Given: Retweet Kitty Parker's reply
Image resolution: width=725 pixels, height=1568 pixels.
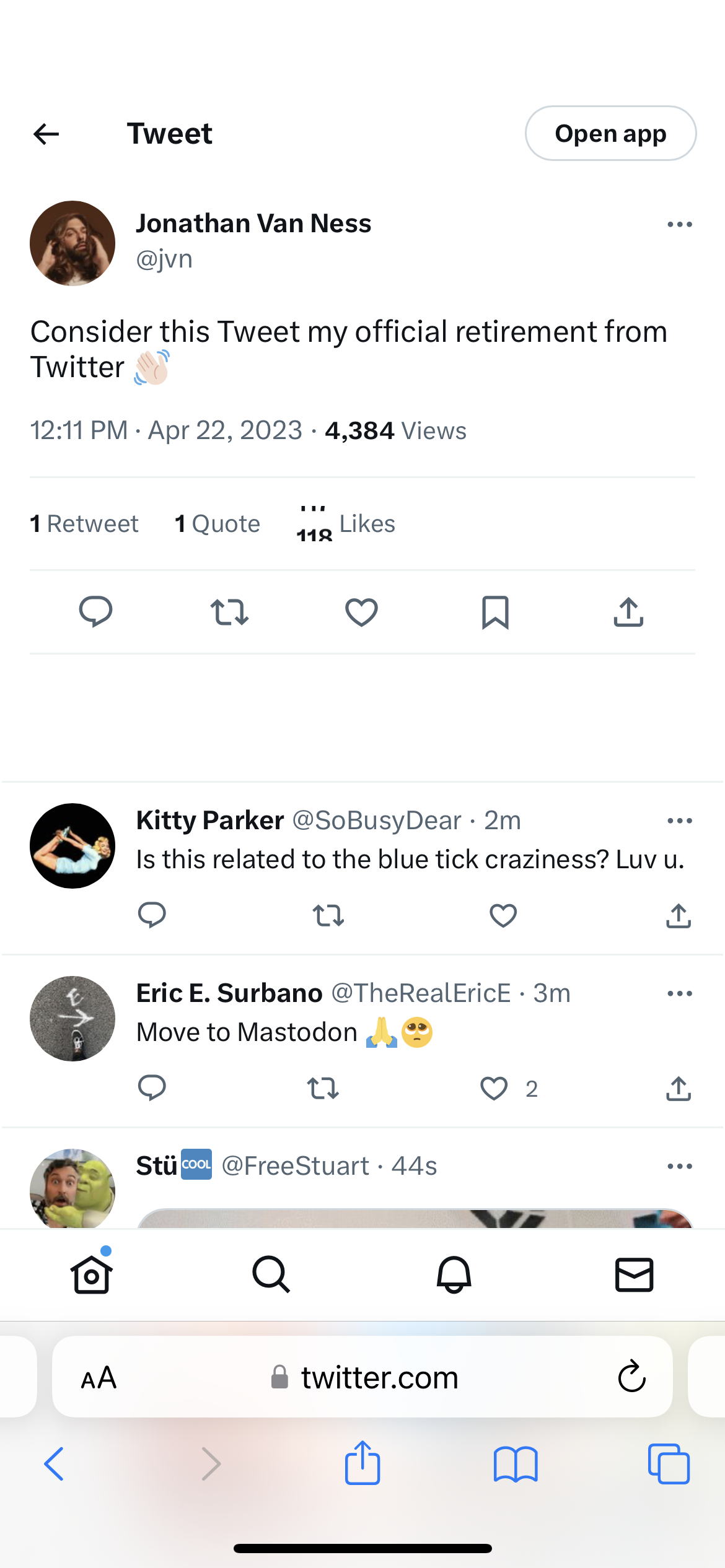Looking at the screenshot, I should pos(328,915).
